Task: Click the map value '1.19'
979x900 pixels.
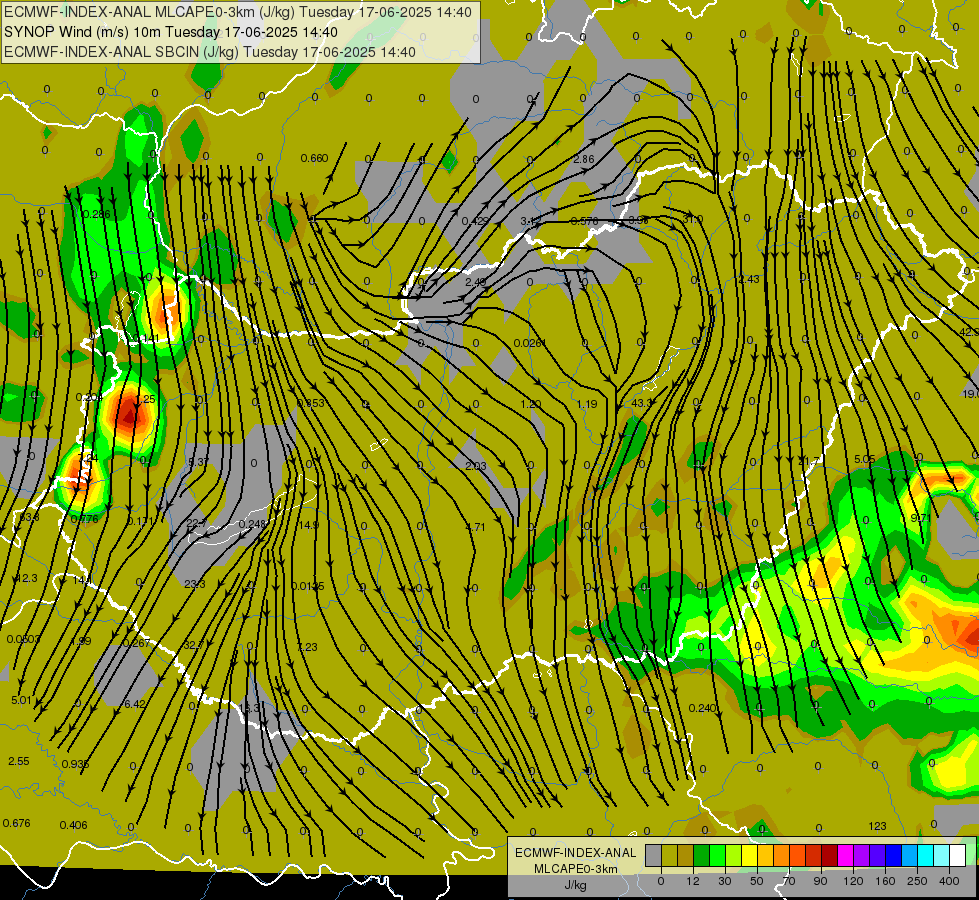Action: click(x=587, y=404)
